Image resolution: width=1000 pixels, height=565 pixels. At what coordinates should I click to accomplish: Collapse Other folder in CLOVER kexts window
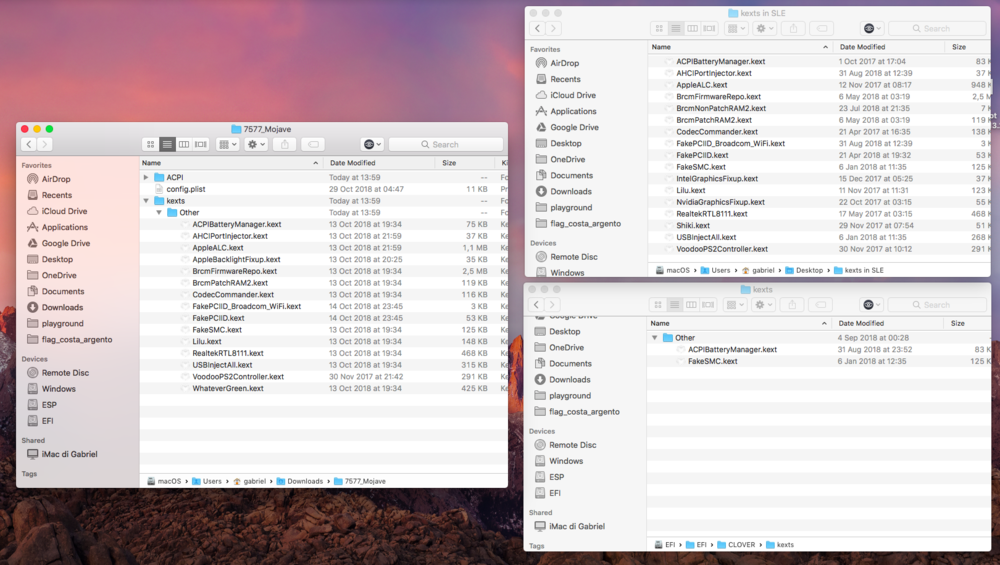[654, 338]
